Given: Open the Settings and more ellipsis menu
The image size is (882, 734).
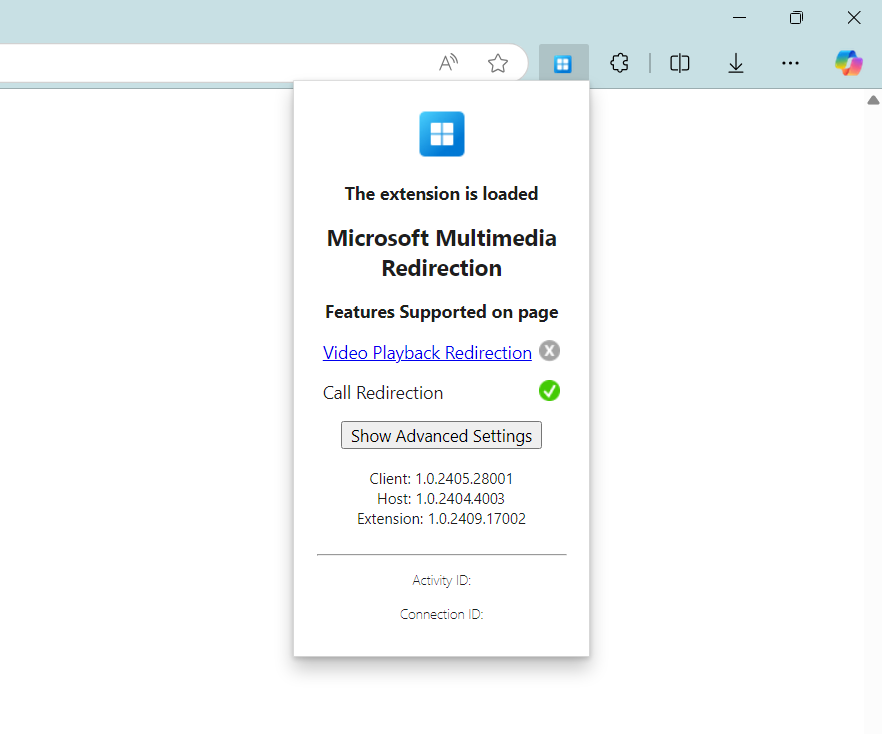Looking at the screenshot, I should click(x=790, y=62).
